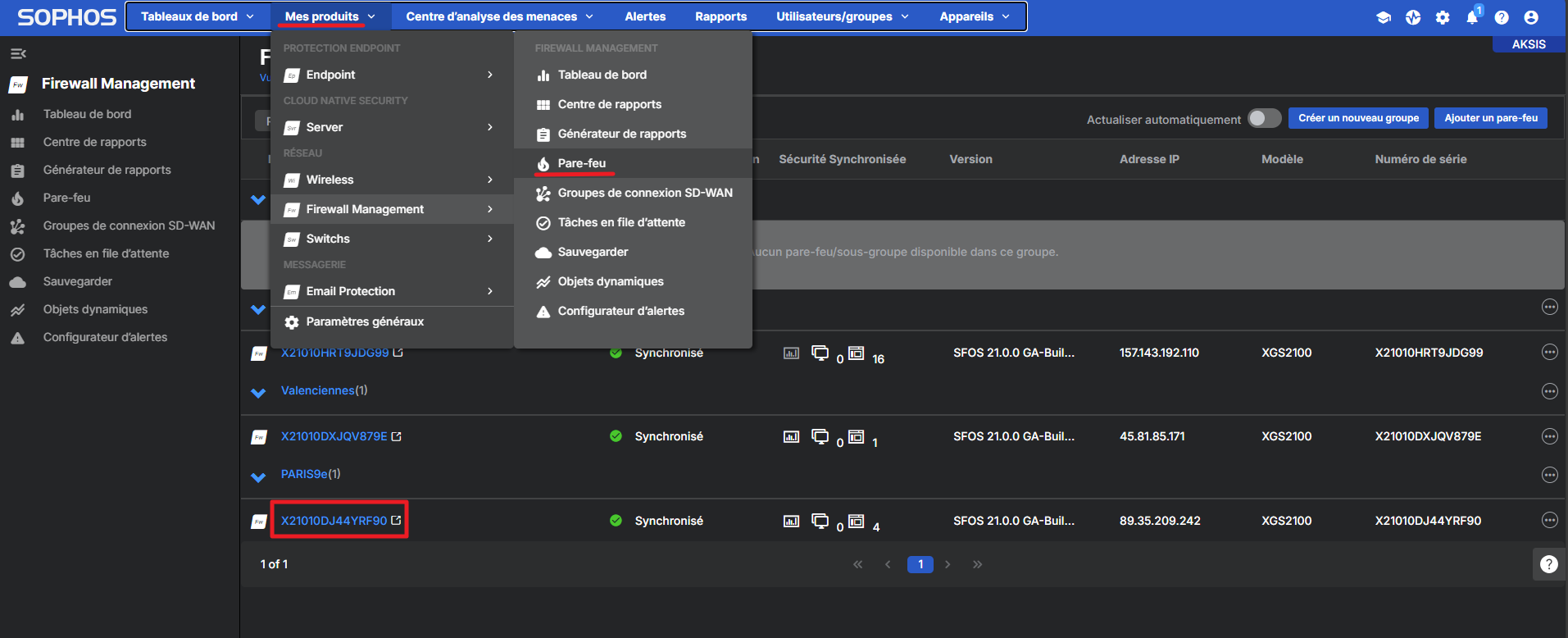Open Sauvegarder in the left sidebar
The height and width of the screenshot is (638, 1568).
click(78, 281)
